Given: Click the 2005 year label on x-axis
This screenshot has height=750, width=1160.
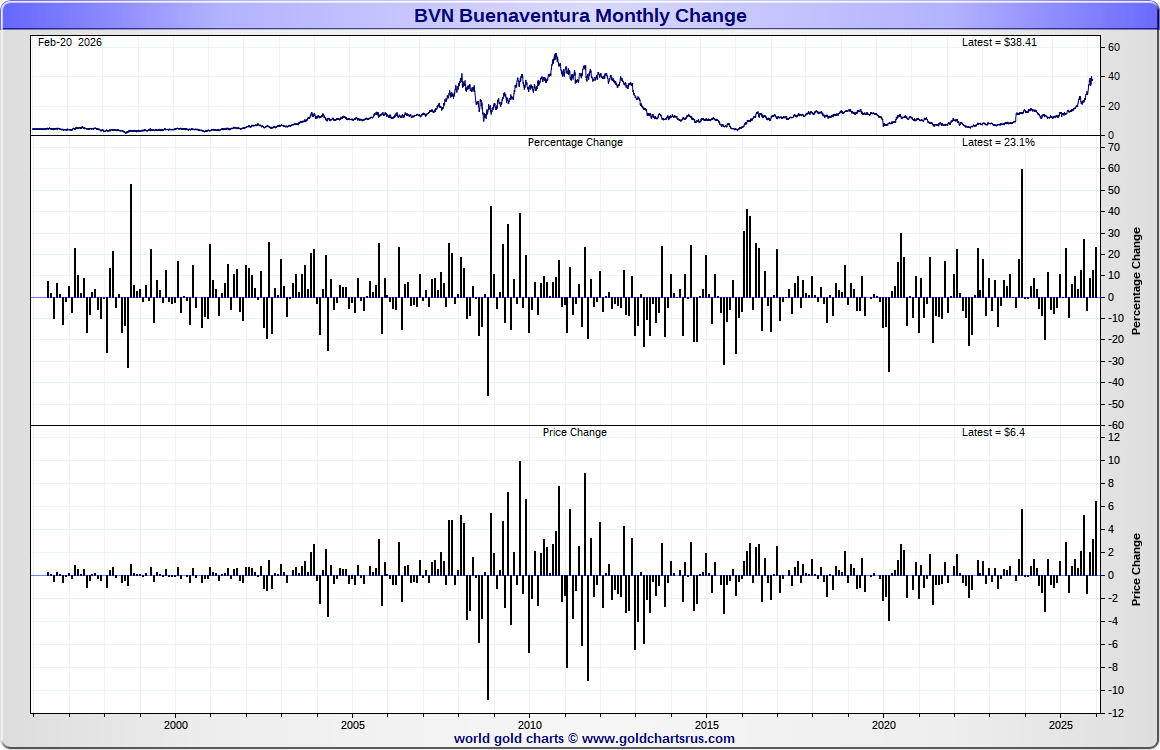Looking at the screenshot, I should coord(353,725).
